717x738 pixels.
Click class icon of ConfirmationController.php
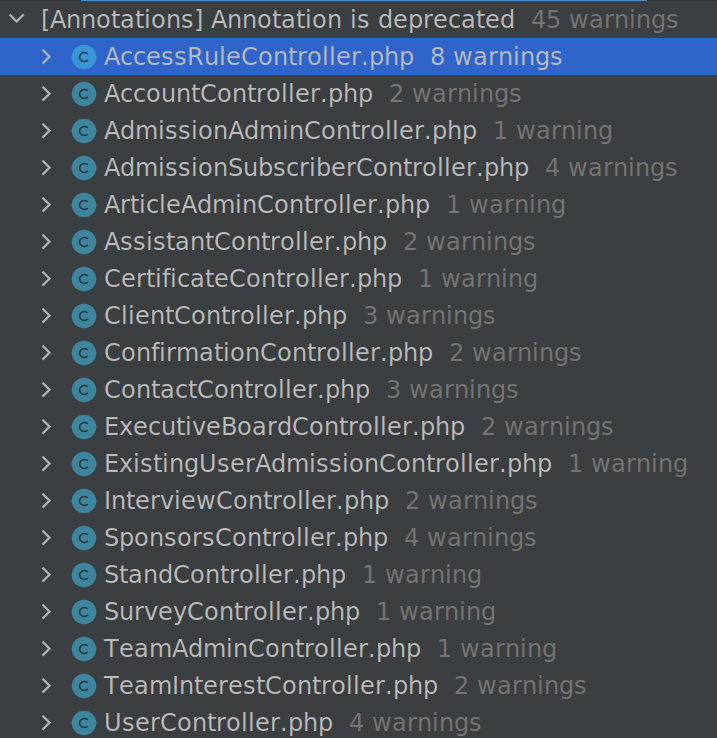tap(84, 353)
